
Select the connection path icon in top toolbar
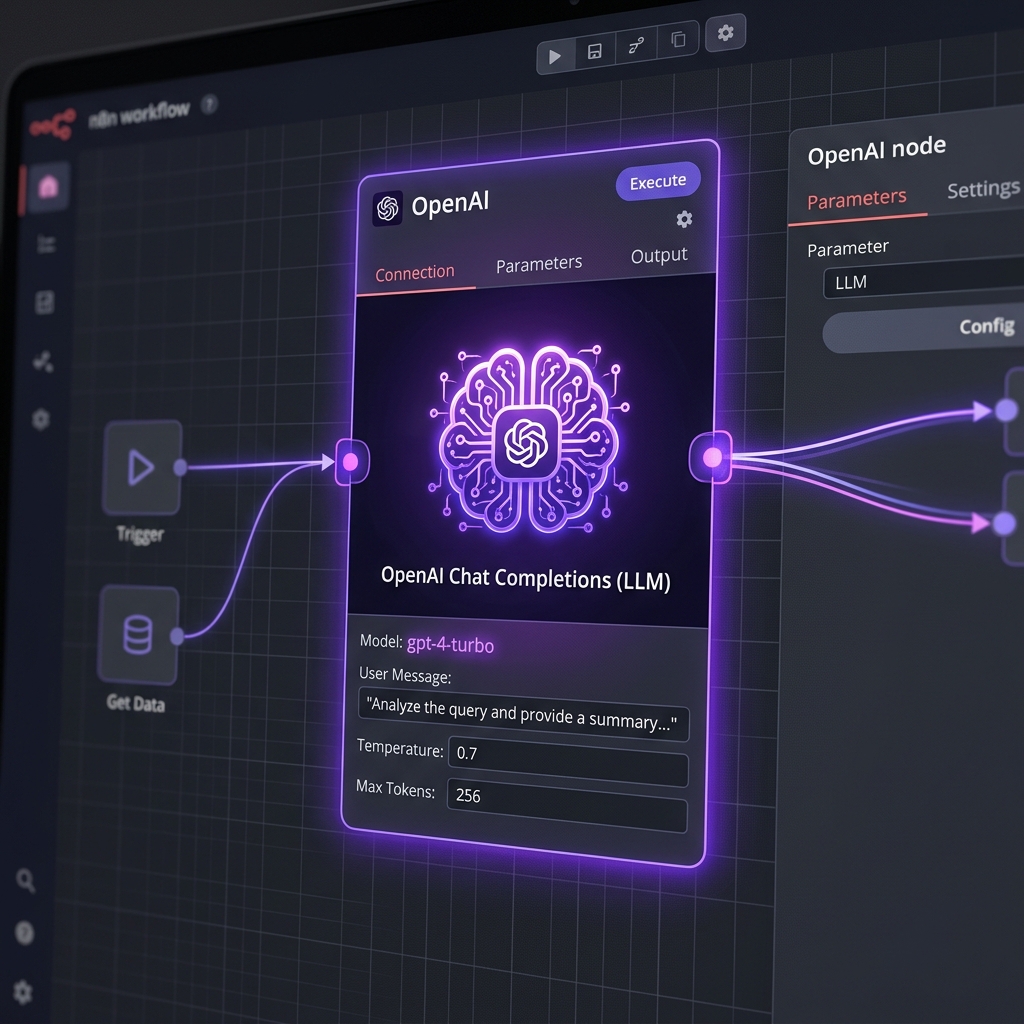coord(635,45)
